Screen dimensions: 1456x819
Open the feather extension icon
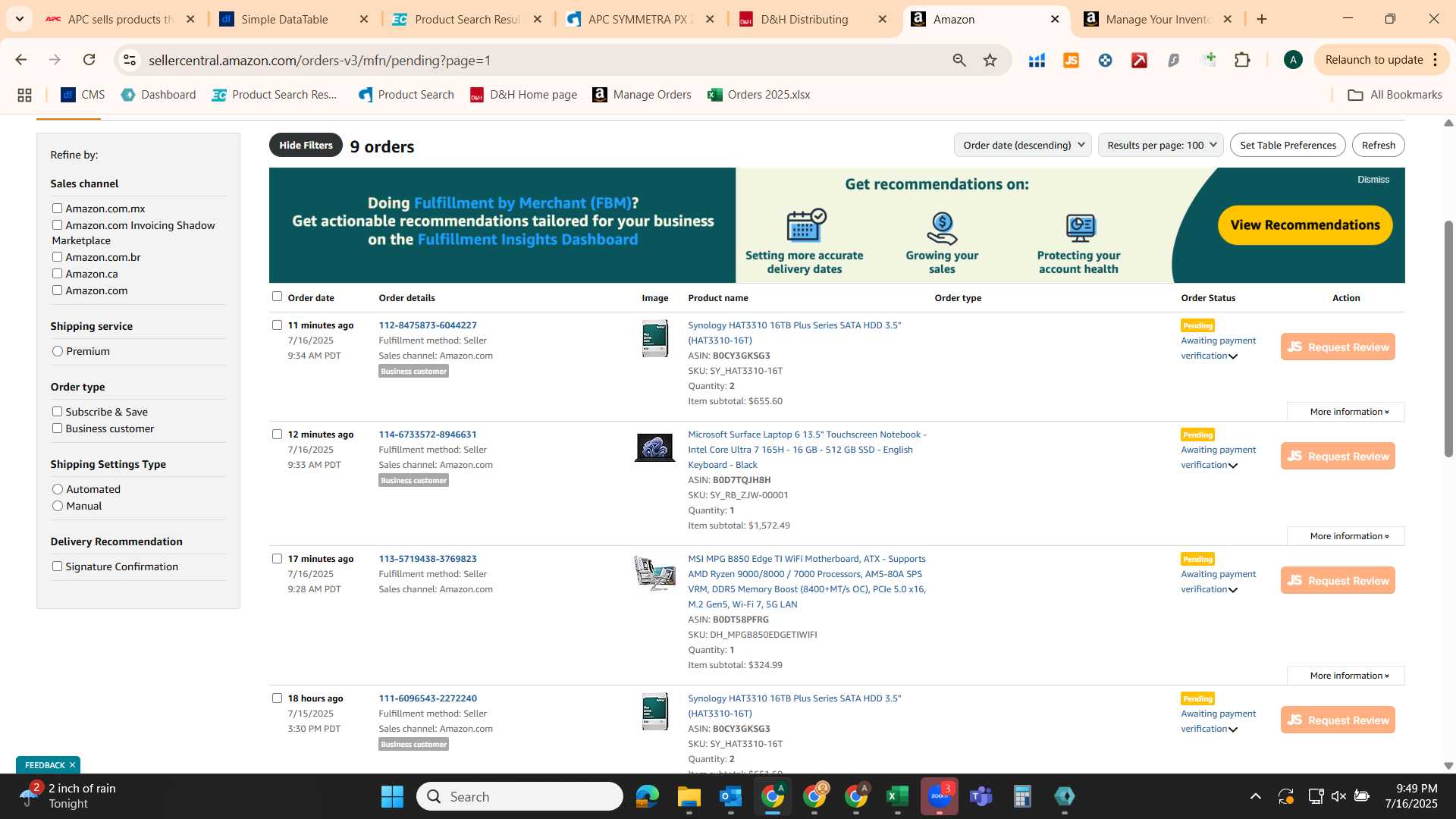pos(1173,60)
